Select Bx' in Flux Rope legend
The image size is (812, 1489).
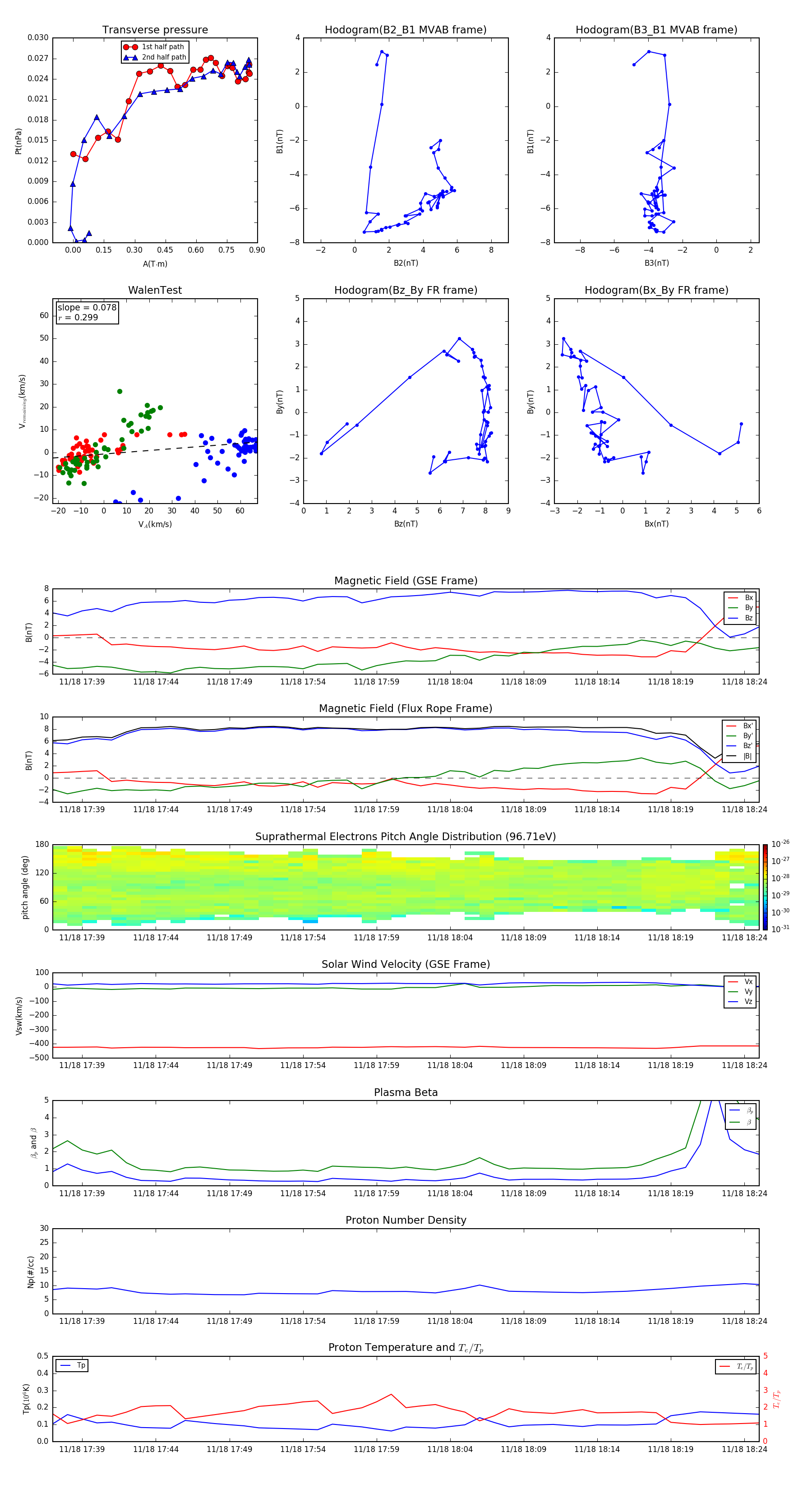[x=739, y=726]
